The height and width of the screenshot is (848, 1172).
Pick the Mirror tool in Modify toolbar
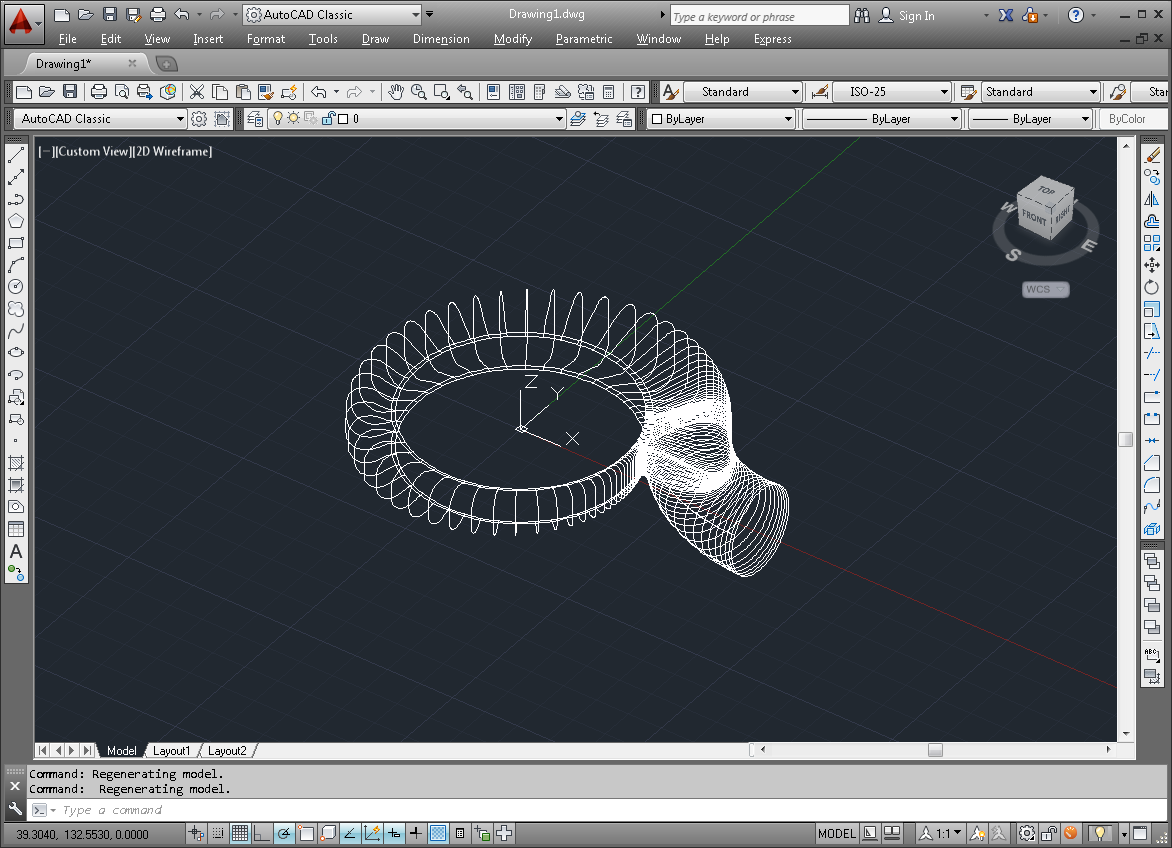click(1152, 199)
